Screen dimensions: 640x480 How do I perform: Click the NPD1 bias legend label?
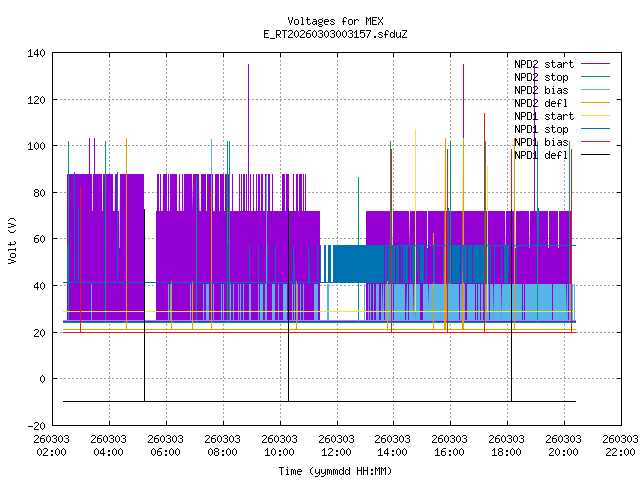(x=541, y=142)
